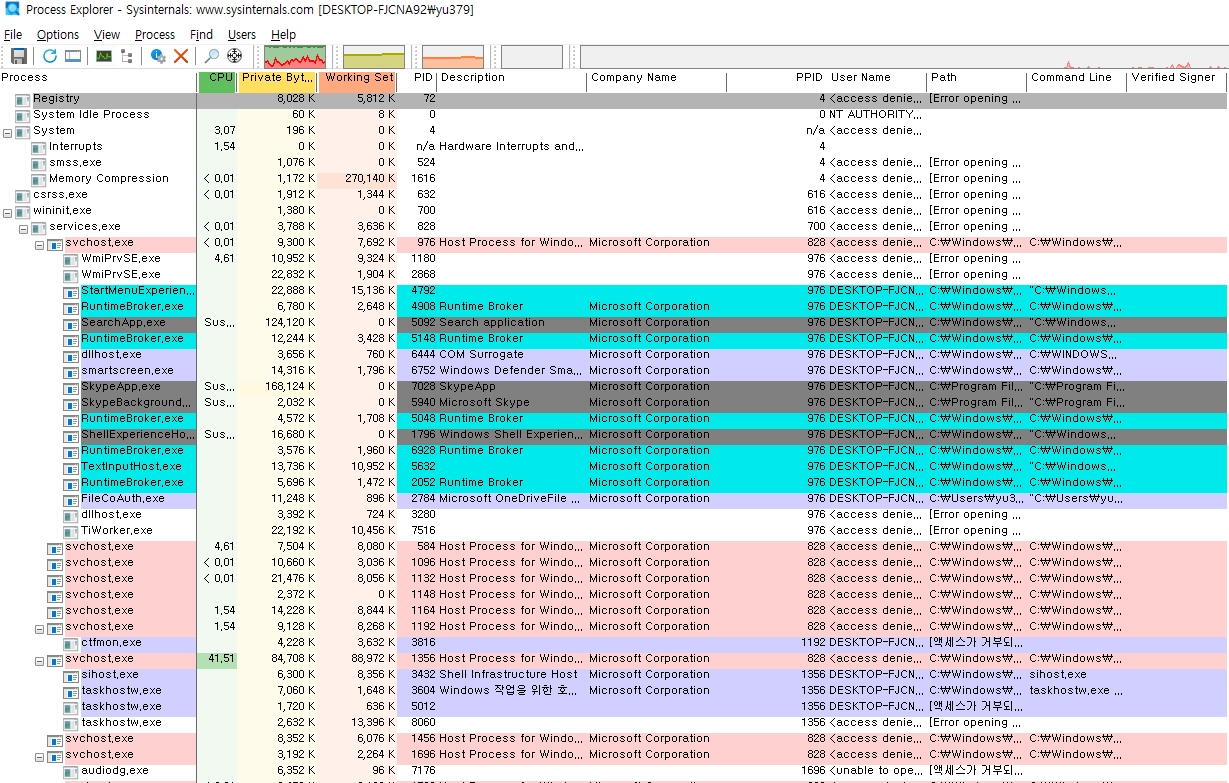Collapse the svchost.exe PID 1696 node
Image resolution: width=1229 pixels, height=783 pixels.
pyautogui.click(x=40, y=755)
